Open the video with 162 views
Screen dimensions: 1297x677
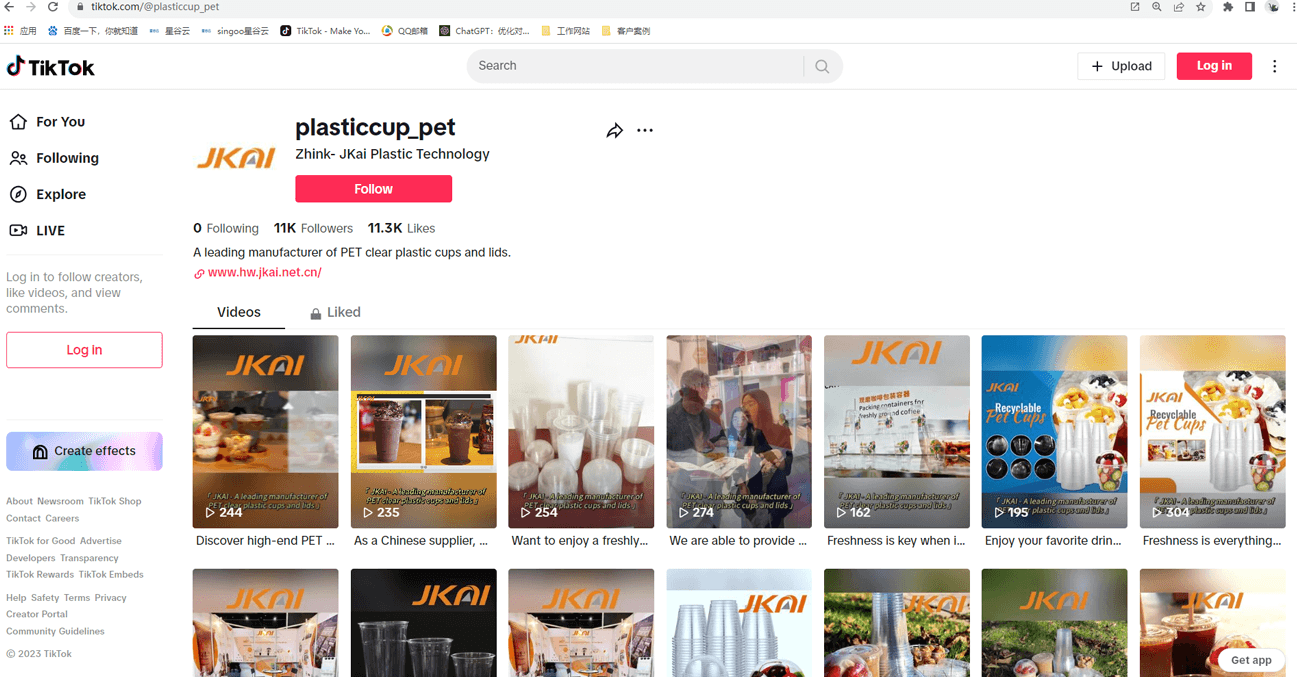pos(897,432)
